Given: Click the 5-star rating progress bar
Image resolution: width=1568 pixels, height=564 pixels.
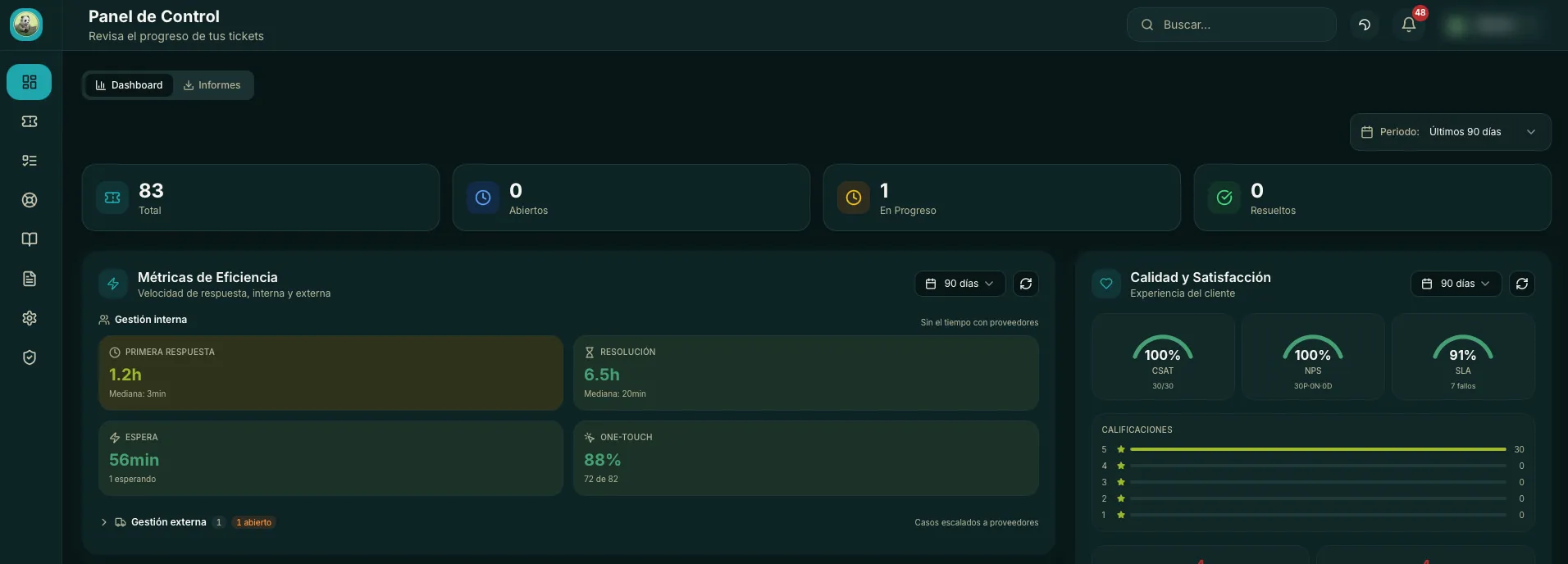Looking at the screenshot, I should pyautogui.click(x=1318, y=449).
